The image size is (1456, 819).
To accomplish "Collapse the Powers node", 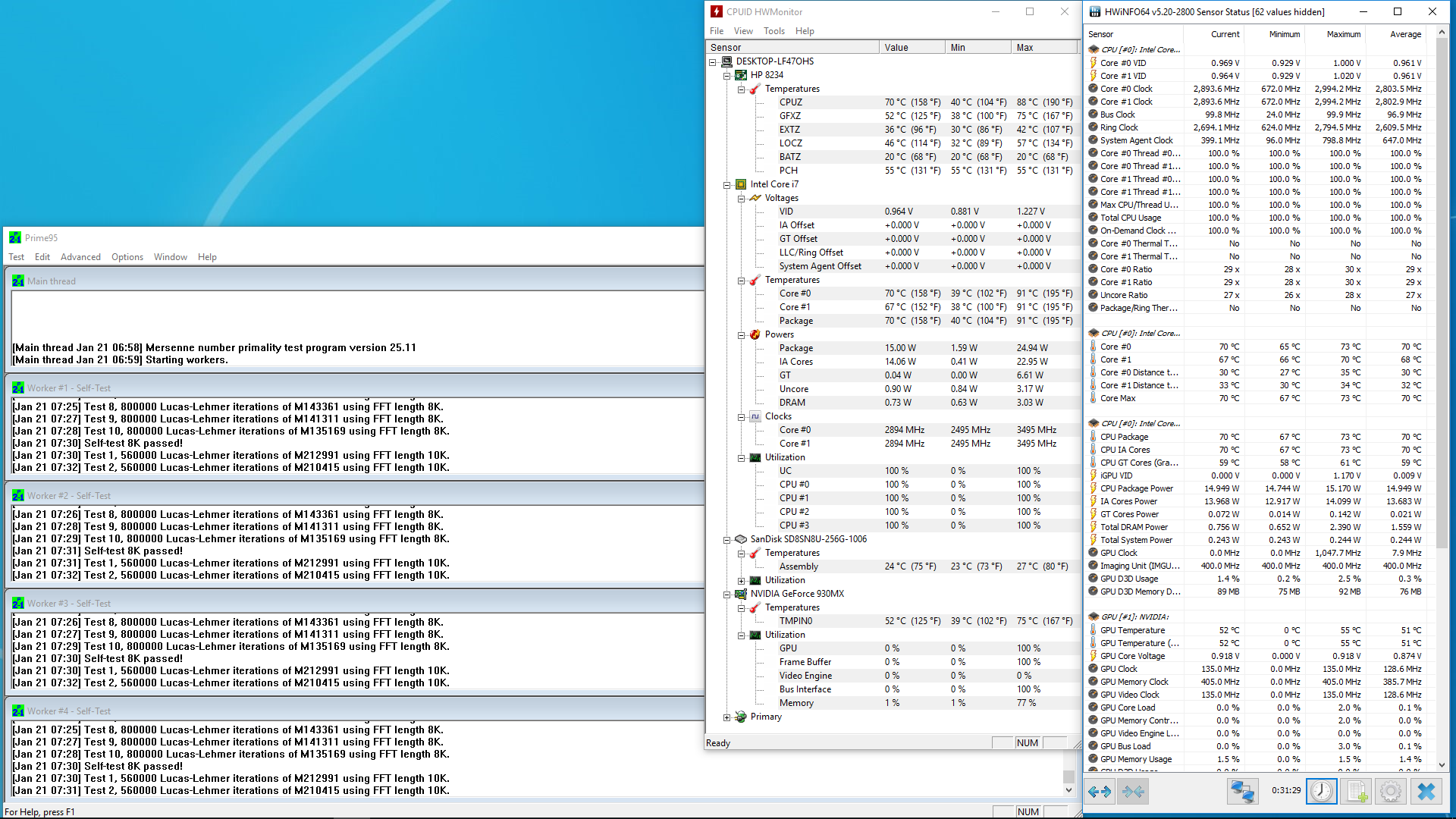I will [742, 335].
